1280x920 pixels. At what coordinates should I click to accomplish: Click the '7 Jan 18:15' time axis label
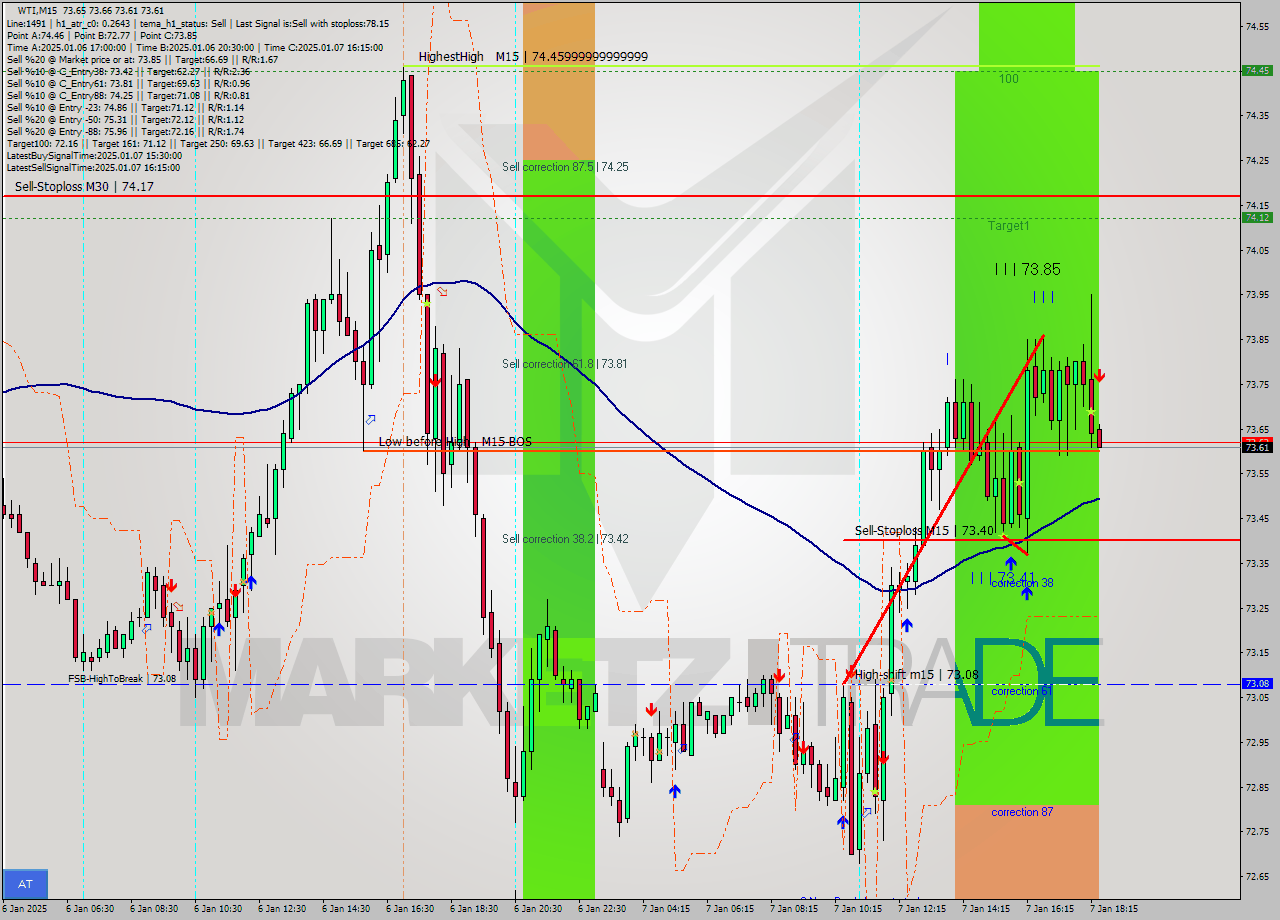(x=1113, y=909)
